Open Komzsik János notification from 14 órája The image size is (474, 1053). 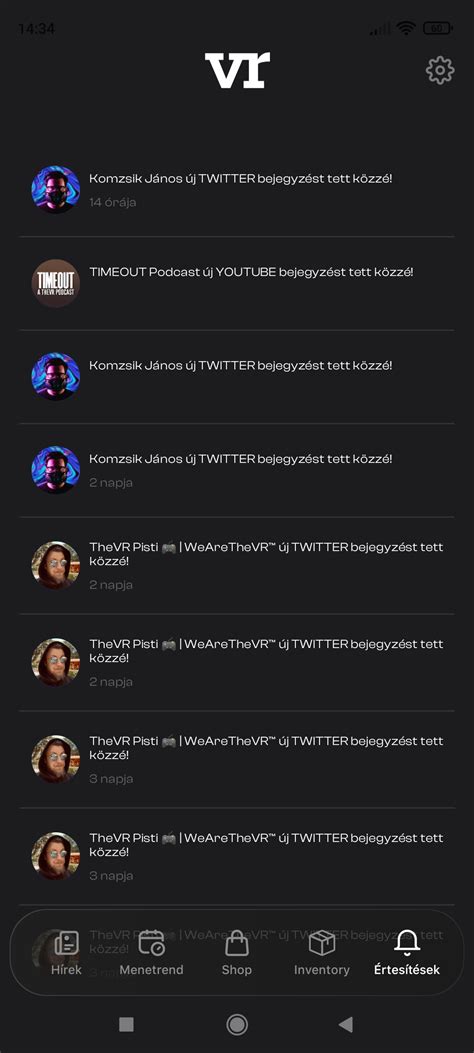click(x=237, y=190)
